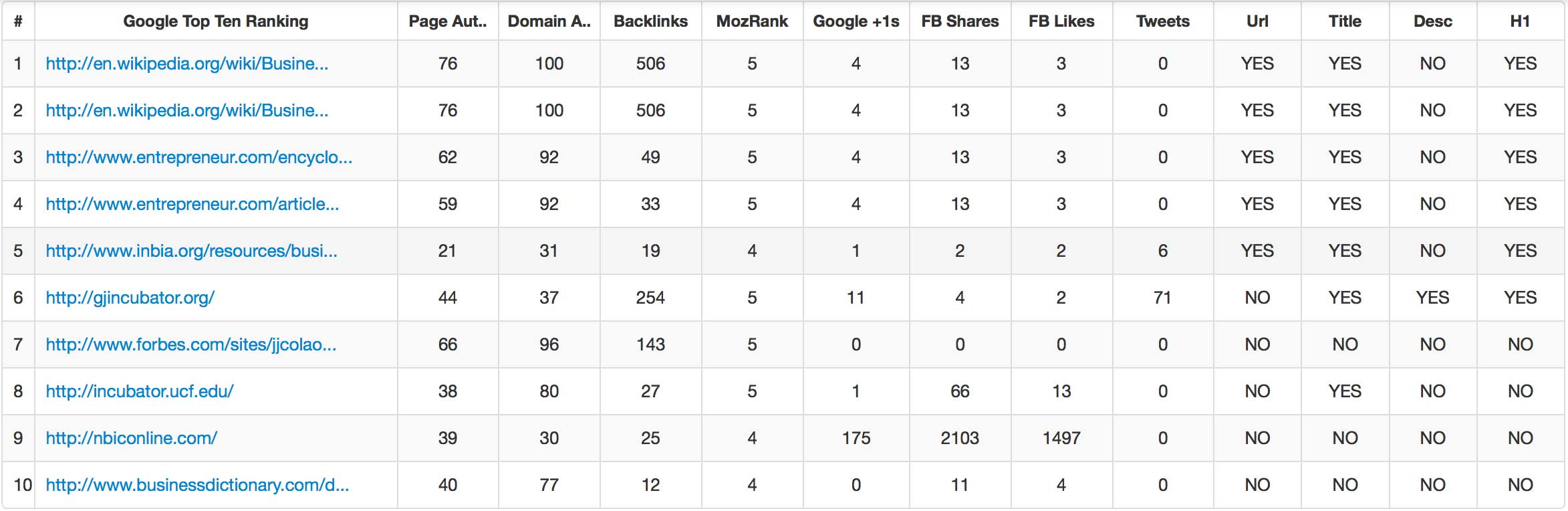Screen dimensions: 1568x511
Task: Click the Google Top Ten Ranking column header
Action: coord(216,21)
